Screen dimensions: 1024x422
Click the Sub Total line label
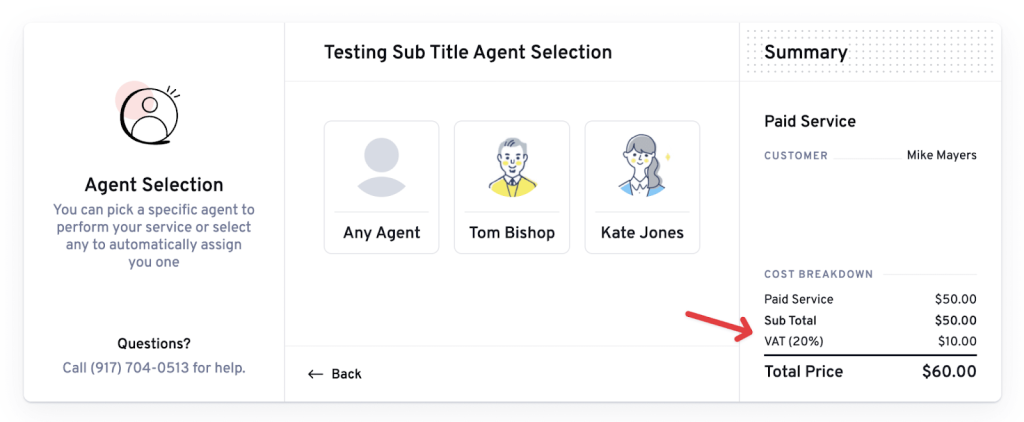[790, 320]
